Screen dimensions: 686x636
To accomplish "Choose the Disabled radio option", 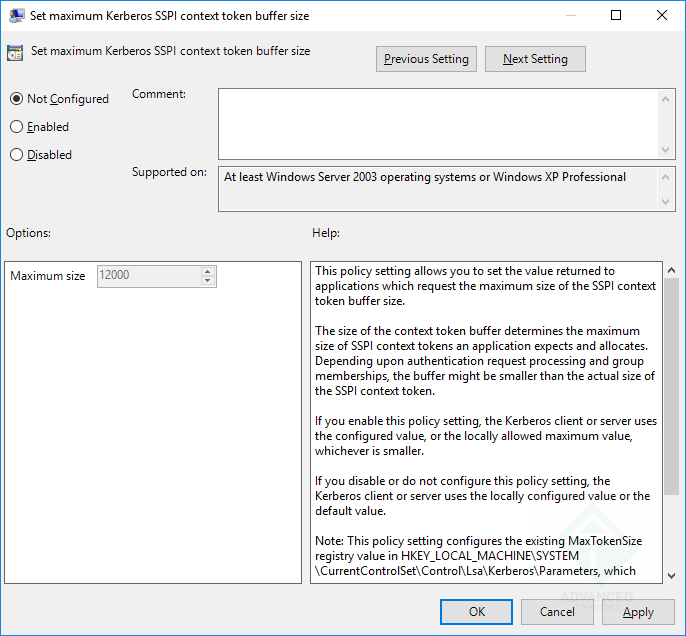I will click(x=16, y=155).
